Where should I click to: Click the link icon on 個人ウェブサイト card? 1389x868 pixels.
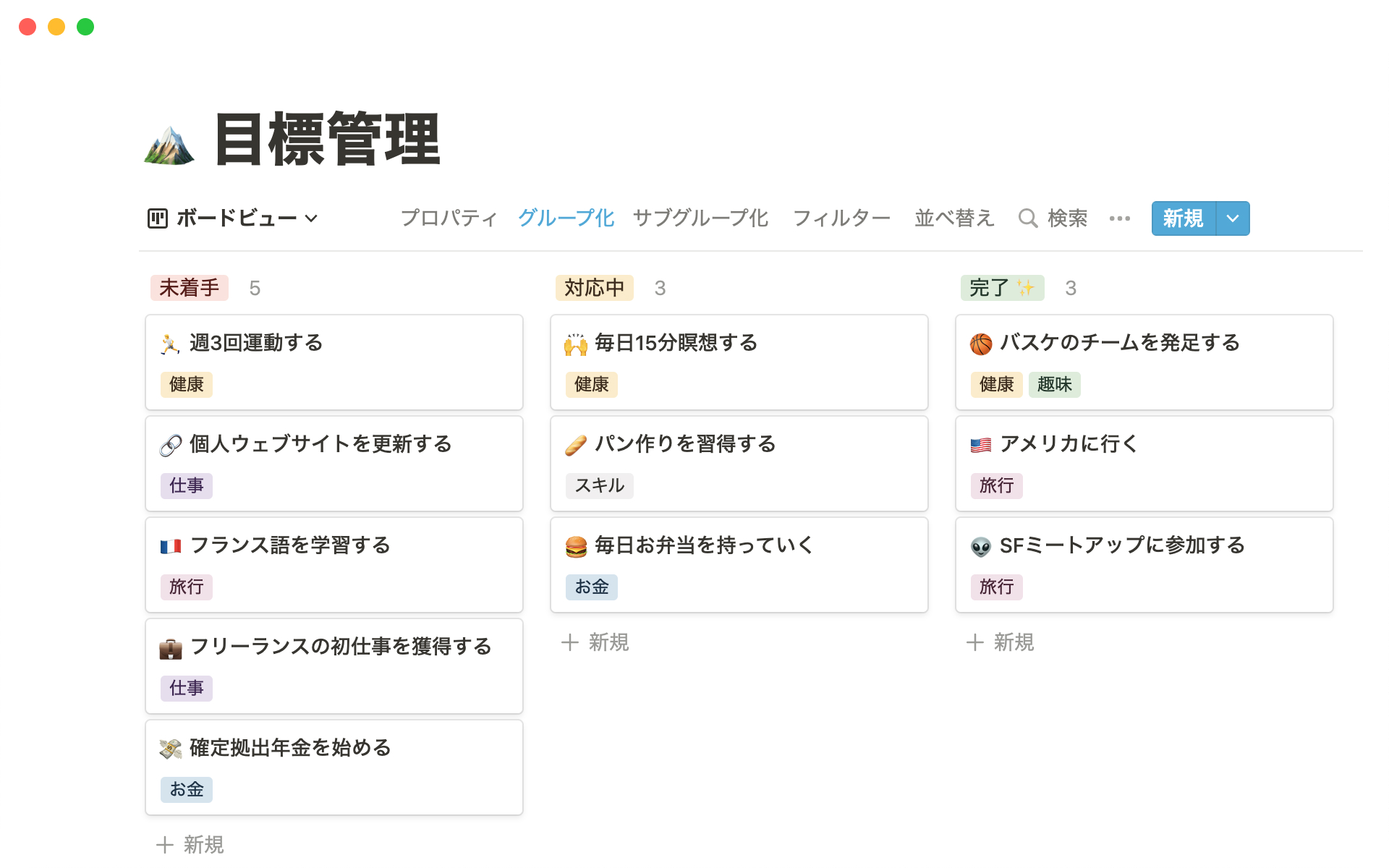tap(171, 446)
